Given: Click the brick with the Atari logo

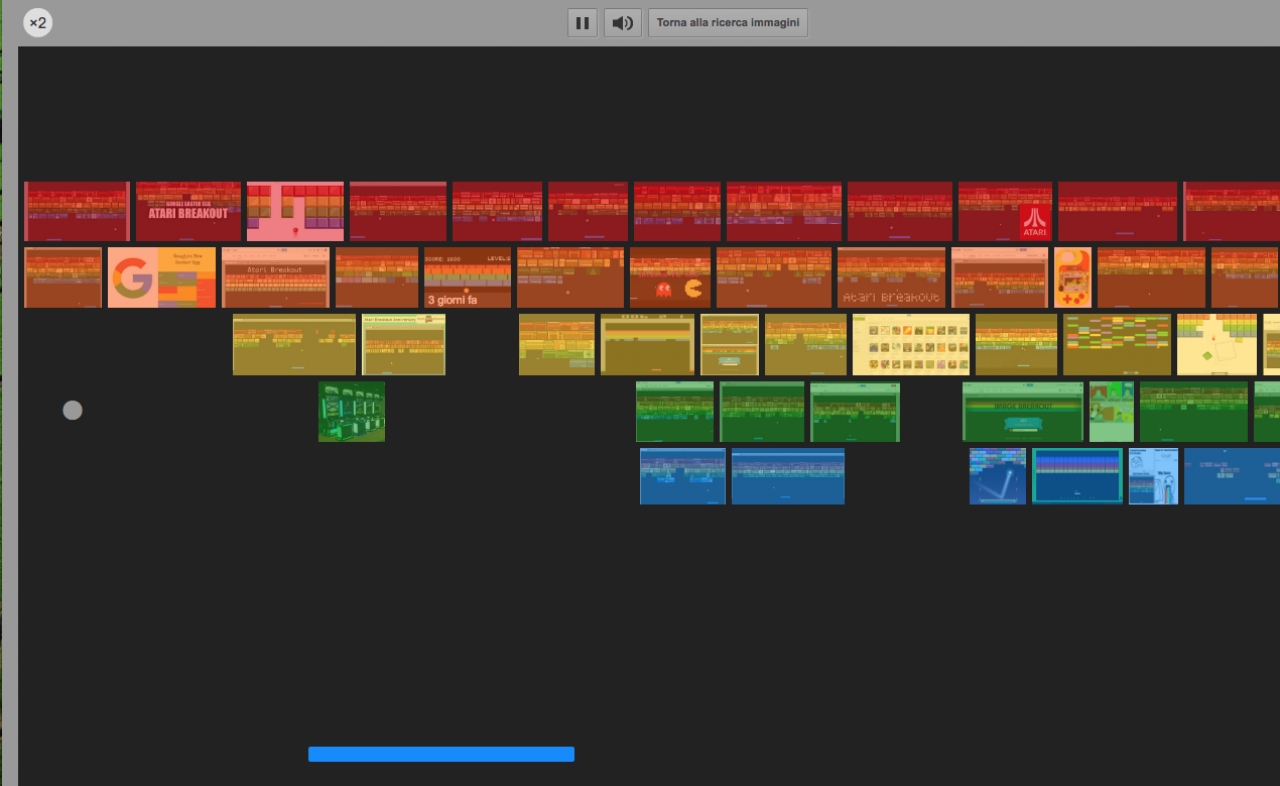Looking at the screenshot, I should click(x=1005, y=211).
